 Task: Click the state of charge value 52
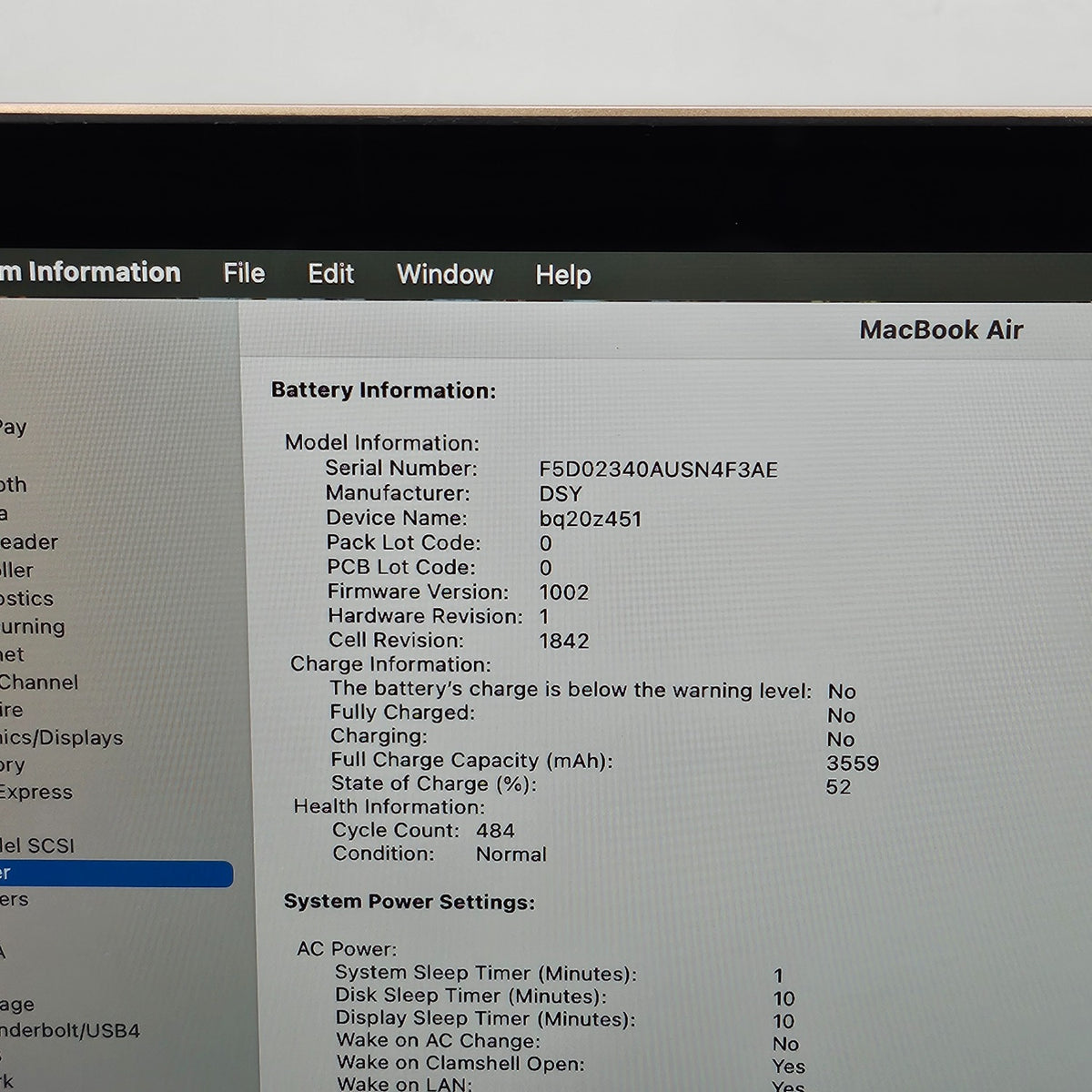coord(839,787)
